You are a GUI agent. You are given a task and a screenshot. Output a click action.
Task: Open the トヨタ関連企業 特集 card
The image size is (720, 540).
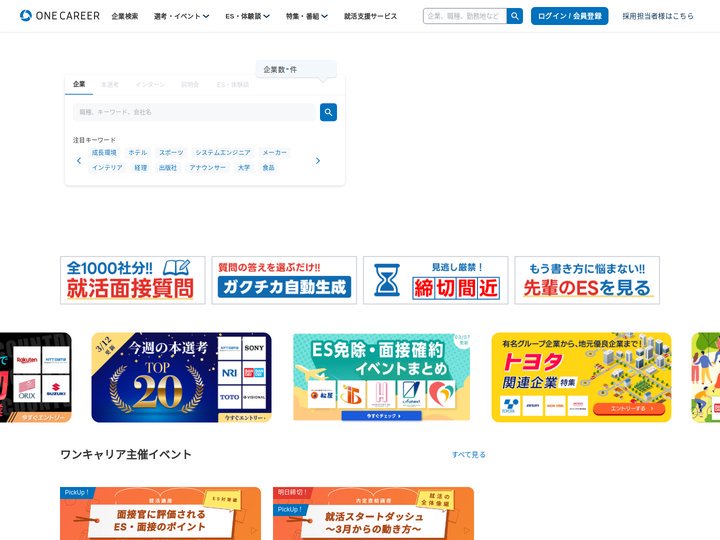pos(581,377)
